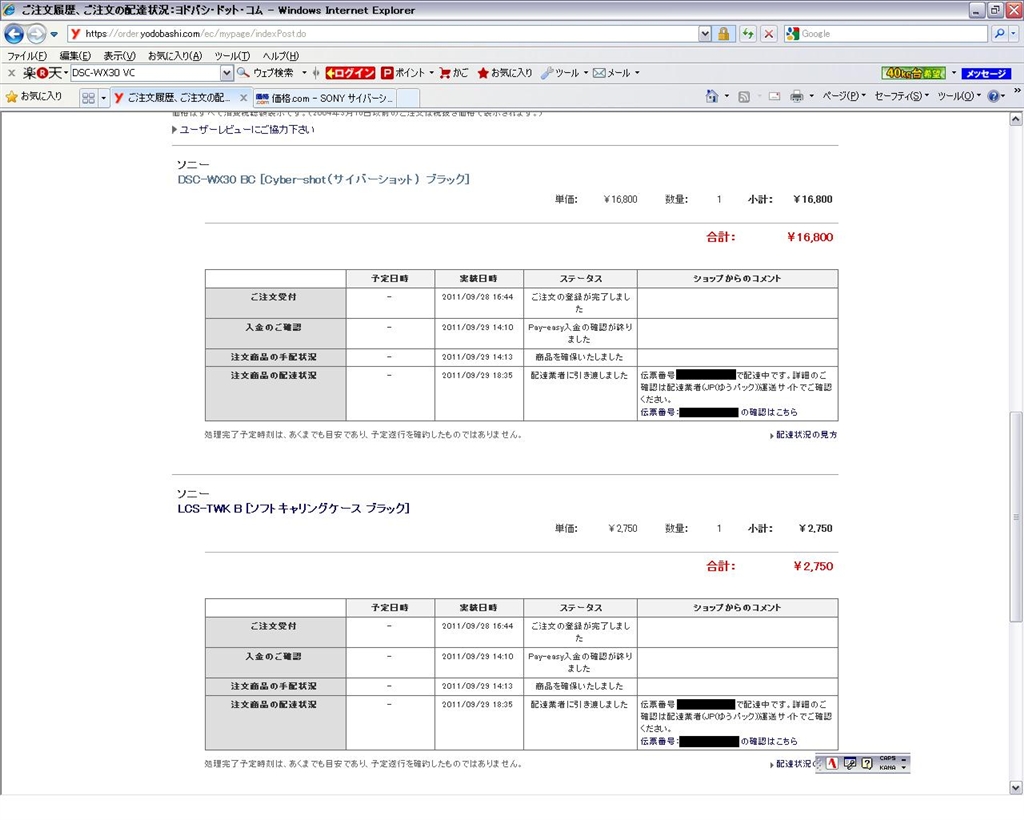Open the LCS-TWK B ソフトキャリングケース product link
The height and width of the screenshot is (820, 1024).
[x=293, y=509]
